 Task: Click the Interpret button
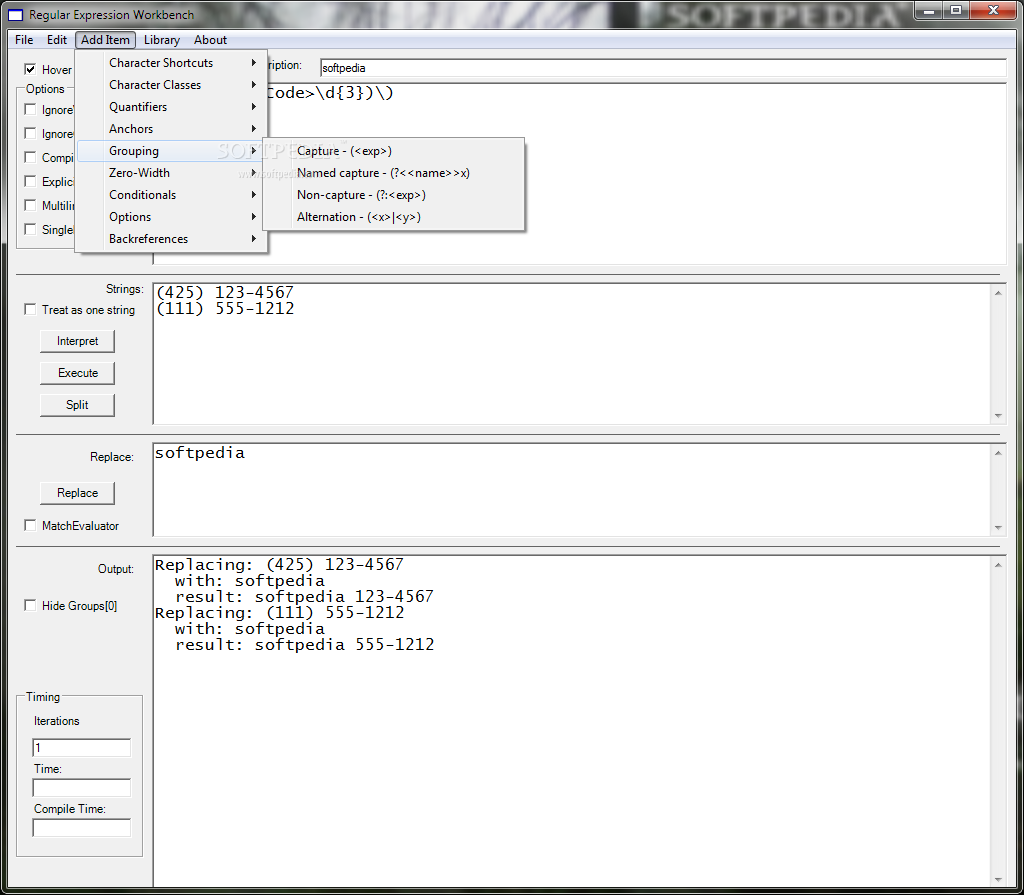(77, 341)
